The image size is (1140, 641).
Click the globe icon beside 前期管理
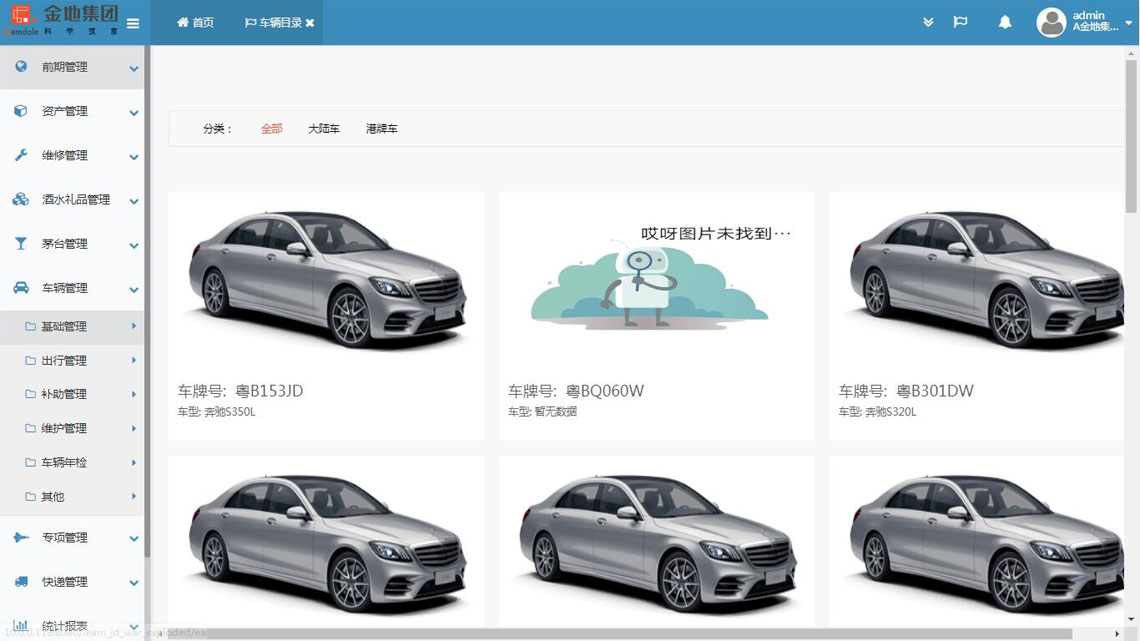pos(21,67)
